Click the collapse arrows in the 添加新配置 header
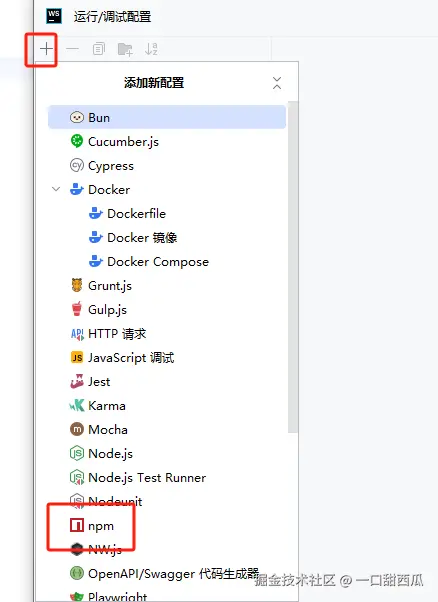 click(x=277, y=83)
